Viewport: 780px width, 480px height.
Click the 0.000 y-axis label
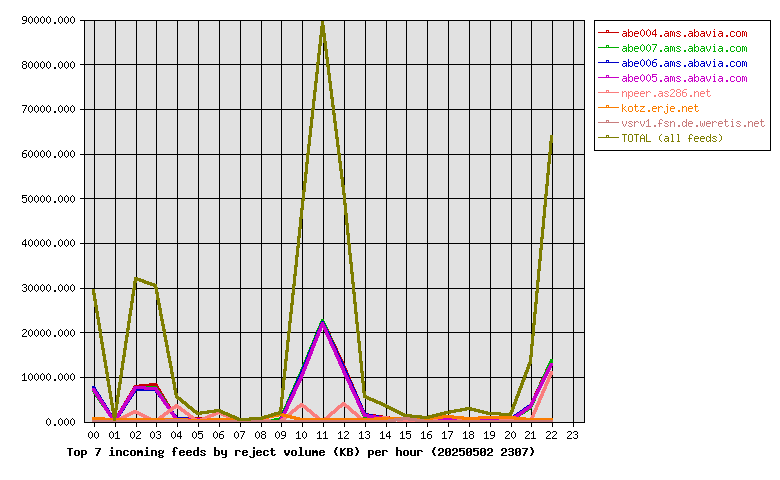[x=60, y=422]
